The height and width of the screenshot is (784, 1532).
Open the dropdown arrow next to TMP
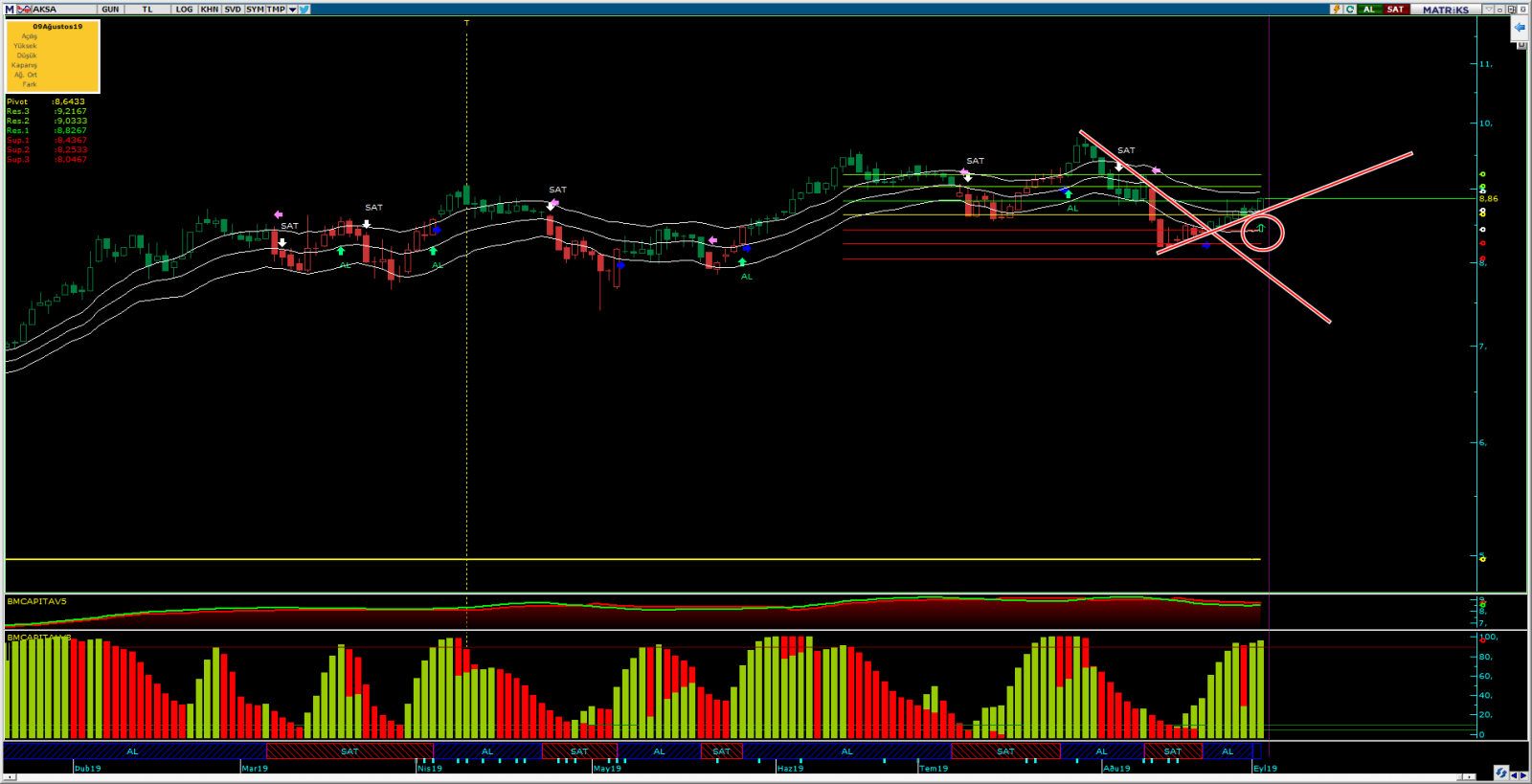pyautogui.click(x=292, y=10)
